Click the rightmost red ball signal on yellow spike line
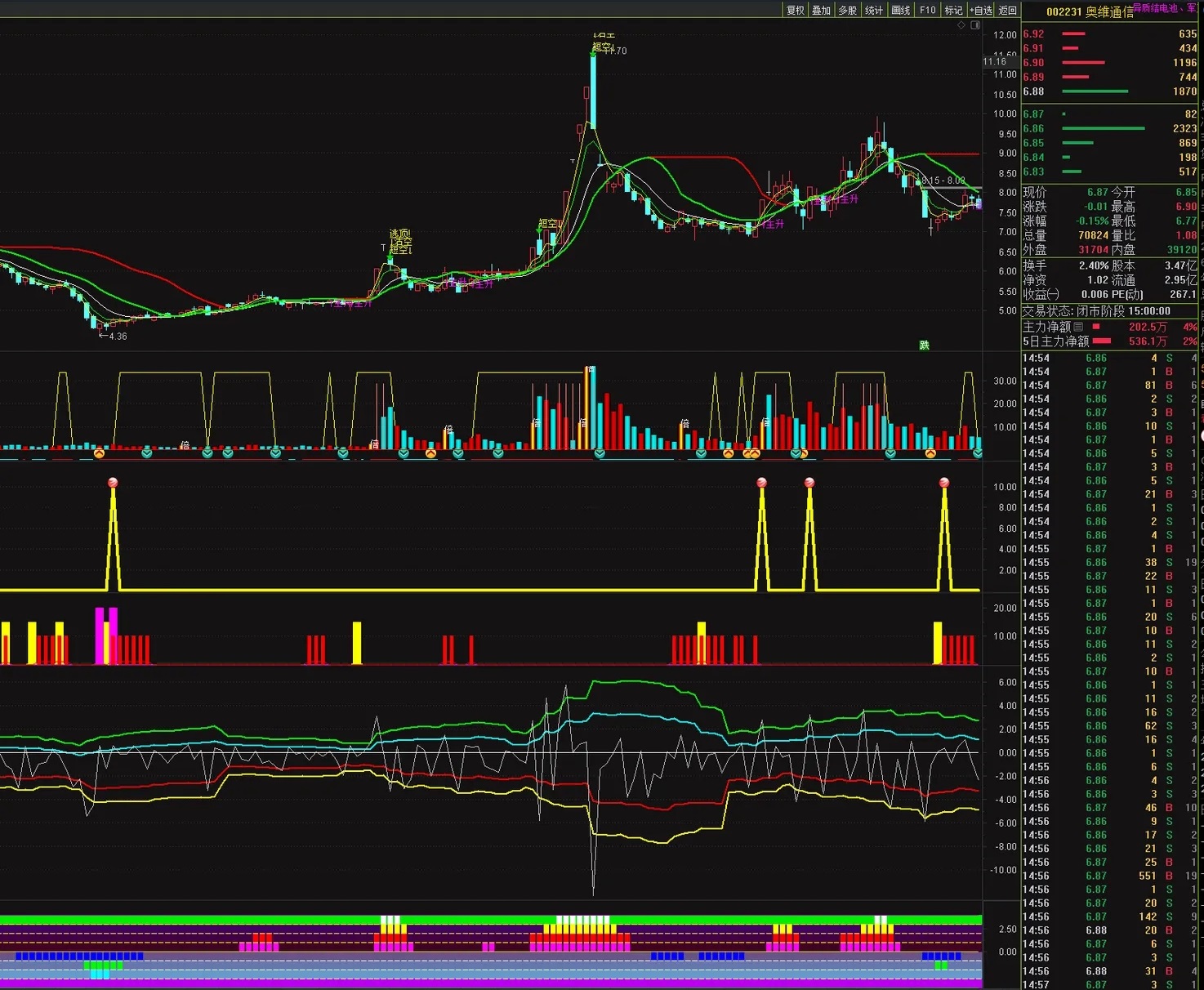The image size is (1204, 990). click(944, 483)
